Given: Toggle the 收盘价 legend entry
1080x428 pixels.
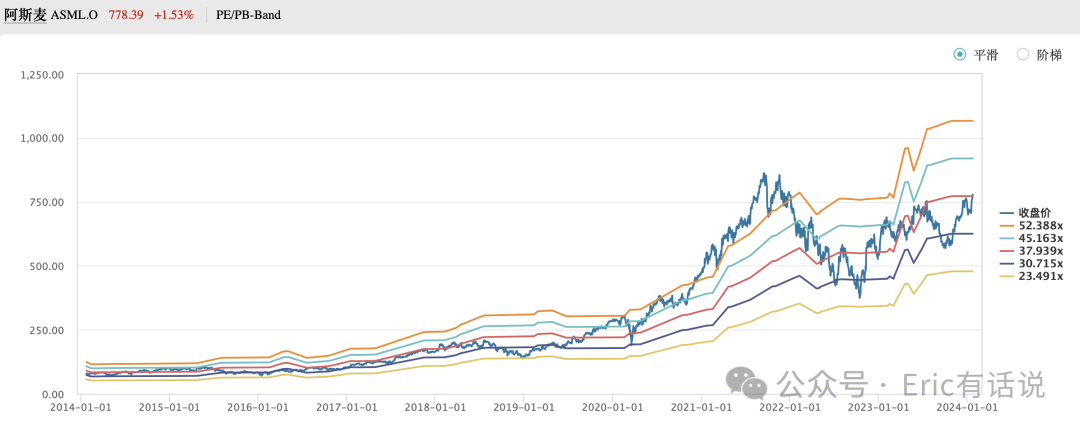Looking at the screenshot, I should pyautogui.click(x=1025, y=212).
